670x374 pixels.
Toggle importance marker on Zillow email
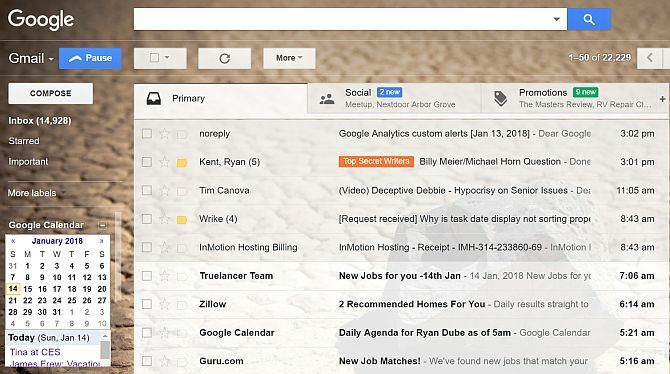(x=182, y=305)
